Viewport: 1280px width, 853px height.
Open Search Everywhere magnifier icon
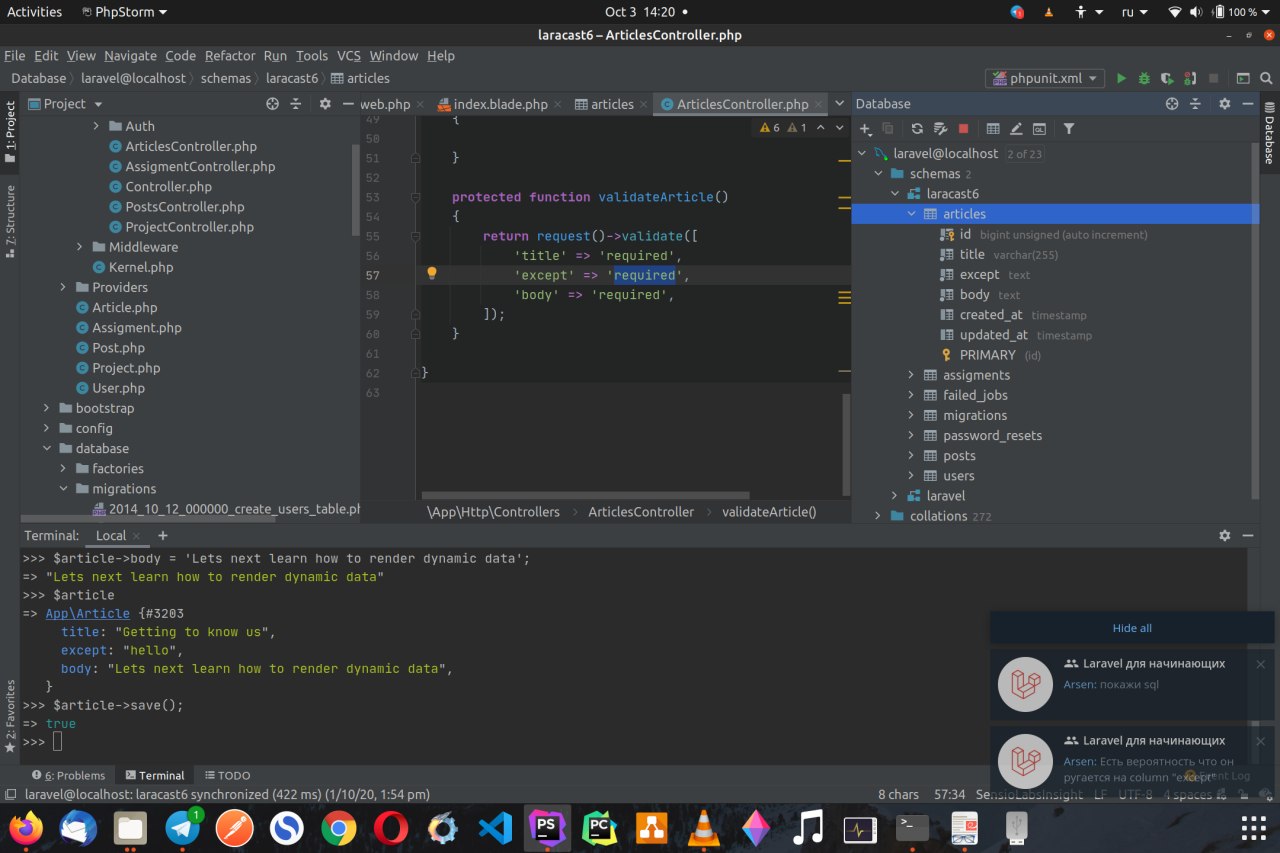[x=1266, y=78]
